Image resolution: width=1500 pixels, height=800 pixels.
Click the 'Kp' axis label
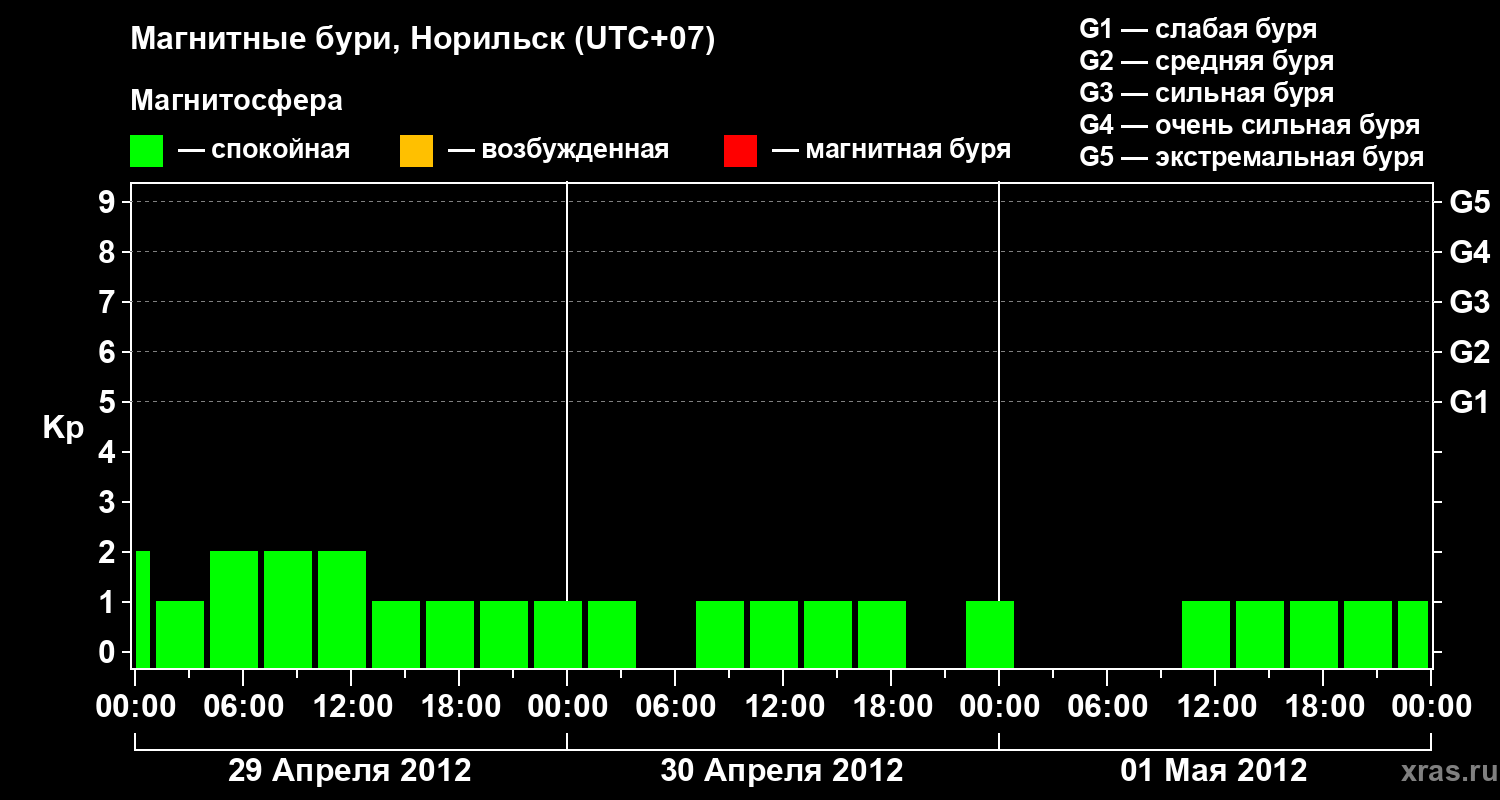point(63,429)
